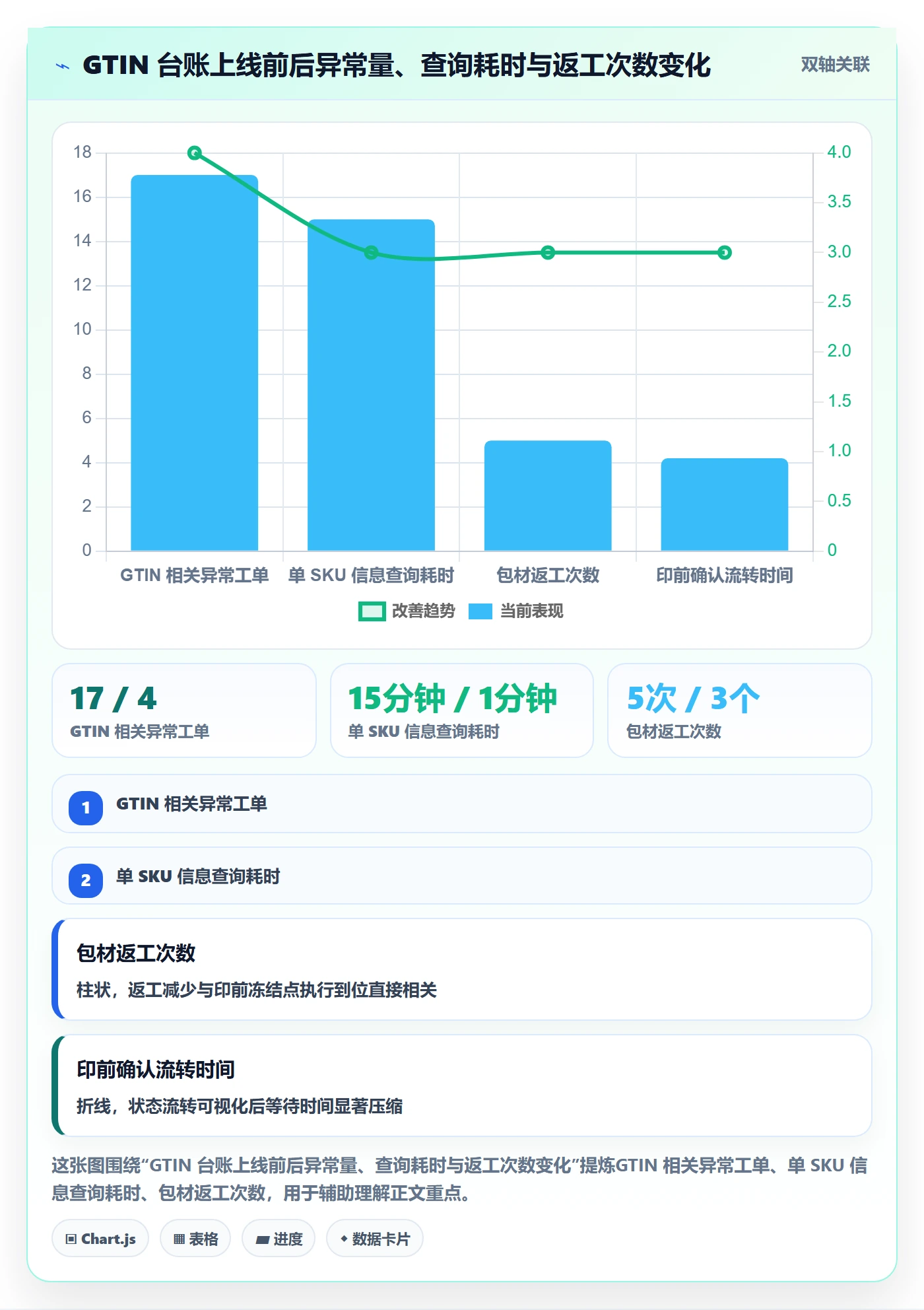The width and height of the screenshot is (924, 1310).
Task: Click the 5次 / 3个 data card
Action: pyautogui.click(x=739, y=710)
